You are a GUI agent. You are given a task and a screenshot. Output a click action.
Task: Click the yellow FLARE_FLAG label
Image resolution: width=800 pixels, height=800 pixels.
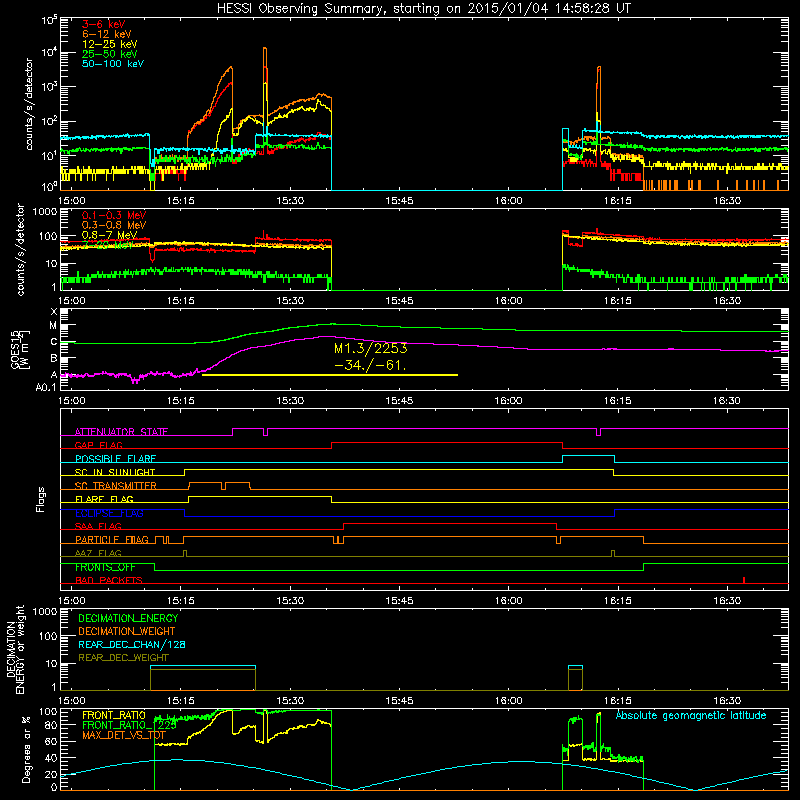point(104,499)
